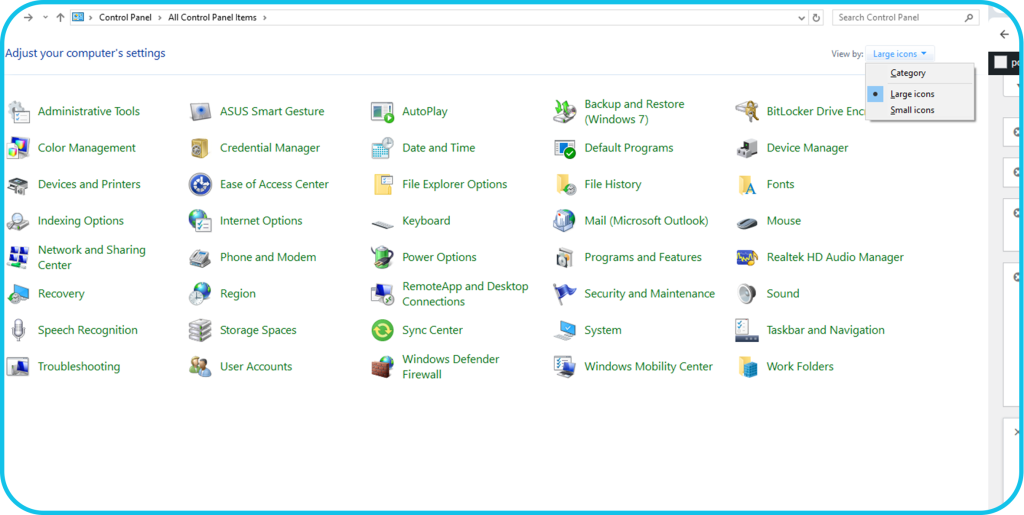
Task: Click the Device Manager icon
Action: [746, 148]
